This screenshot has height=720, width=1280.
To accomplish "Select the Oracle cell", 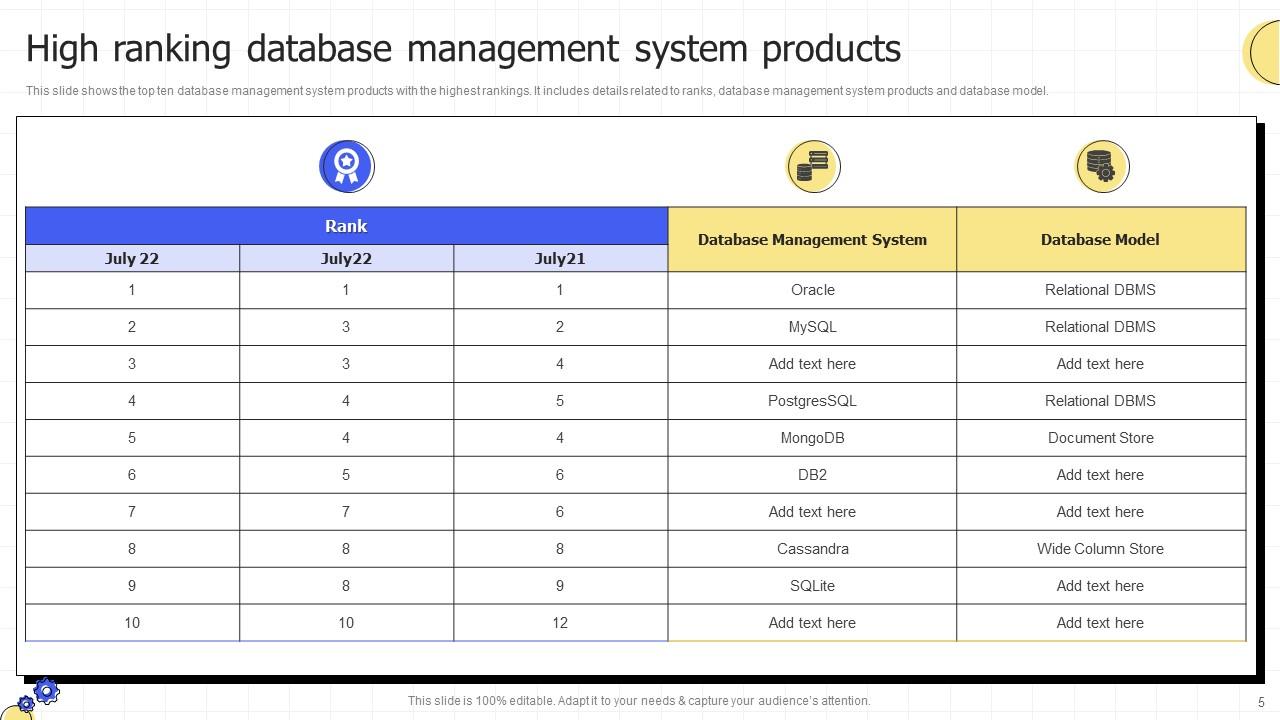I will tap(812, 290).
